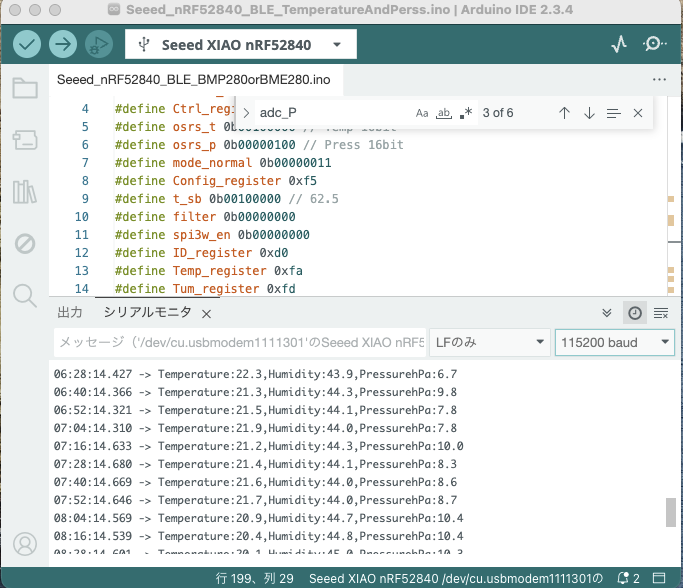
Task: Toggle Match Case in find widget
Action: tap(422, 113)
